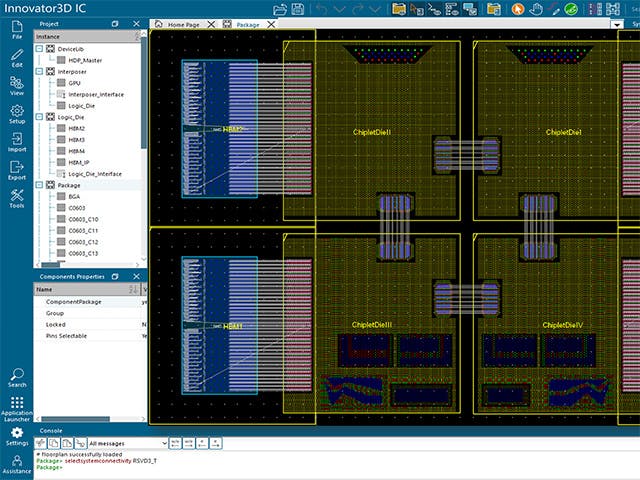
Task: Open Settings from the sidebar
Action: tap(17, 436)
